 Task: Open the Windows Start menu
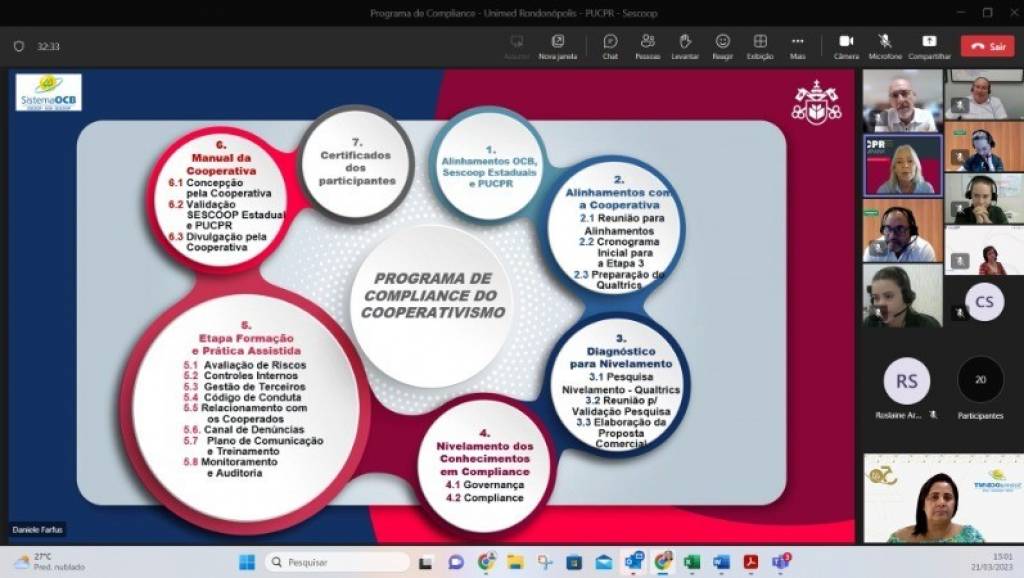[247, 562]
